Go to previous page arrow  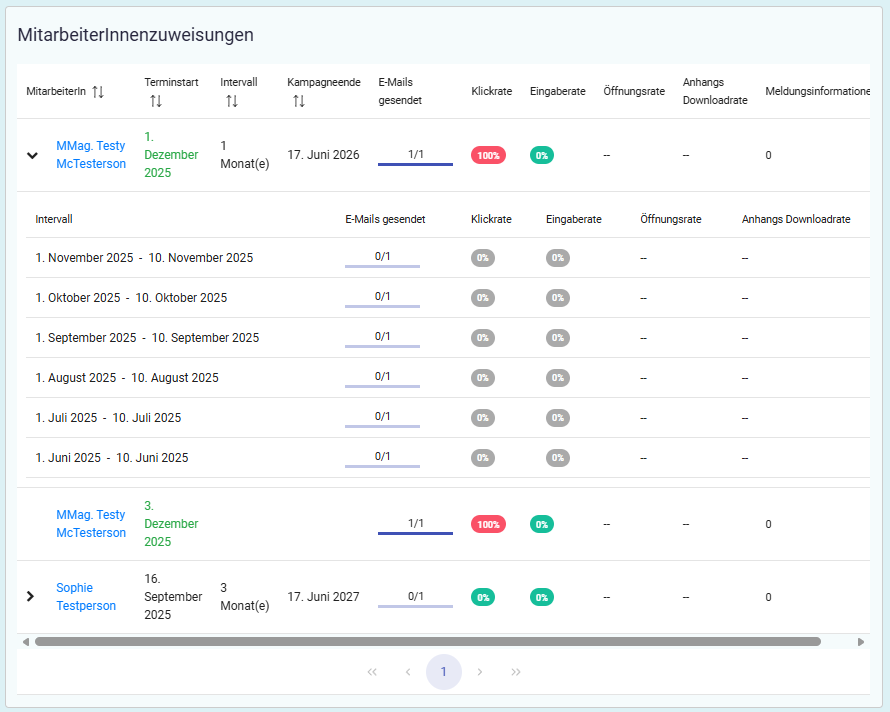click(x=408, y=672)
